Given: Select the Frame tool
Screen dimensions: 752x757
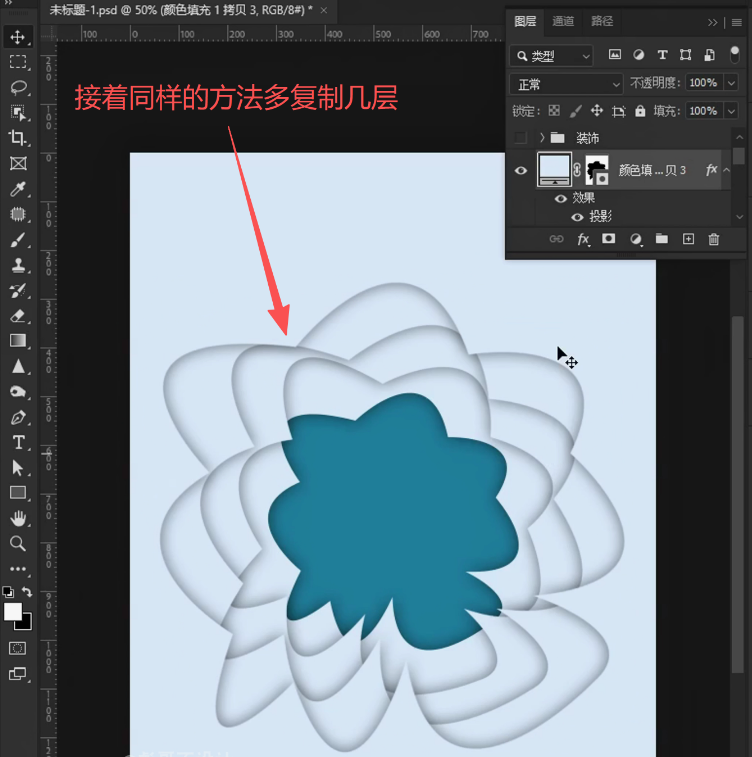Looking at the screenshot, I should (18, 164).
